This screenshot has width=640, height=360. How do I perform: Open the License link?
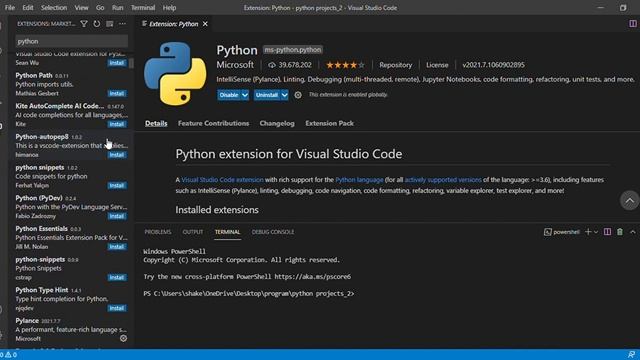[x=437, y=65]
